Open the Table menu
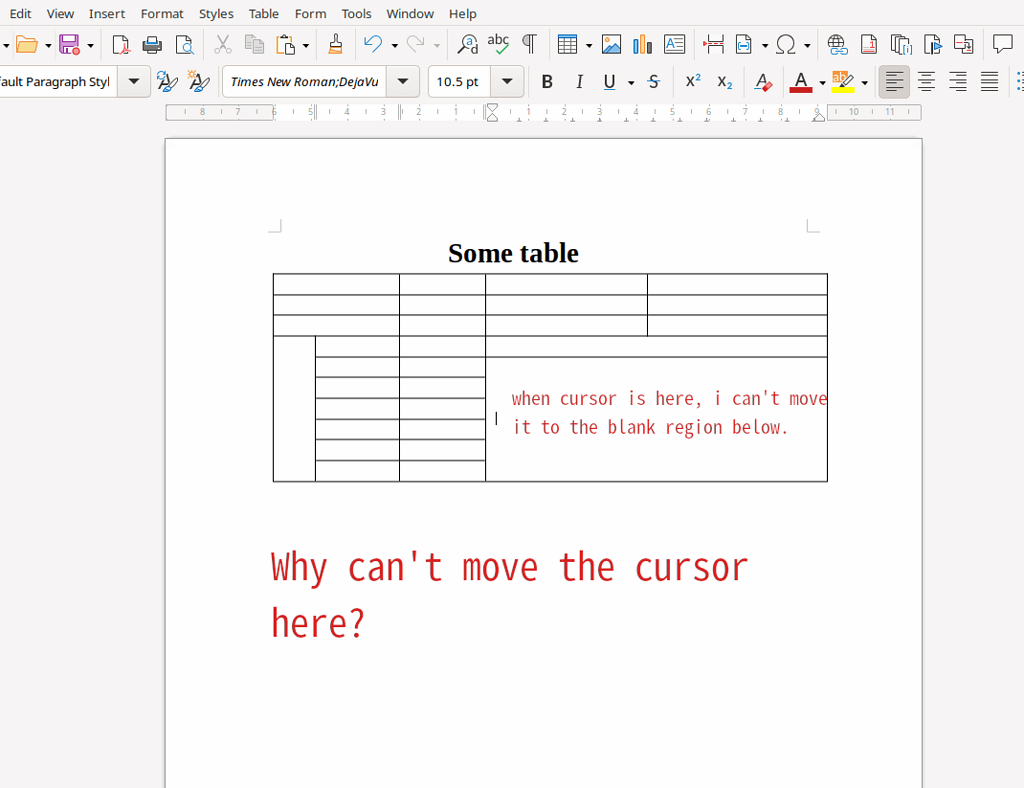Image resolution: width=1024 pixels, height=788 pixels. (263, 13)
